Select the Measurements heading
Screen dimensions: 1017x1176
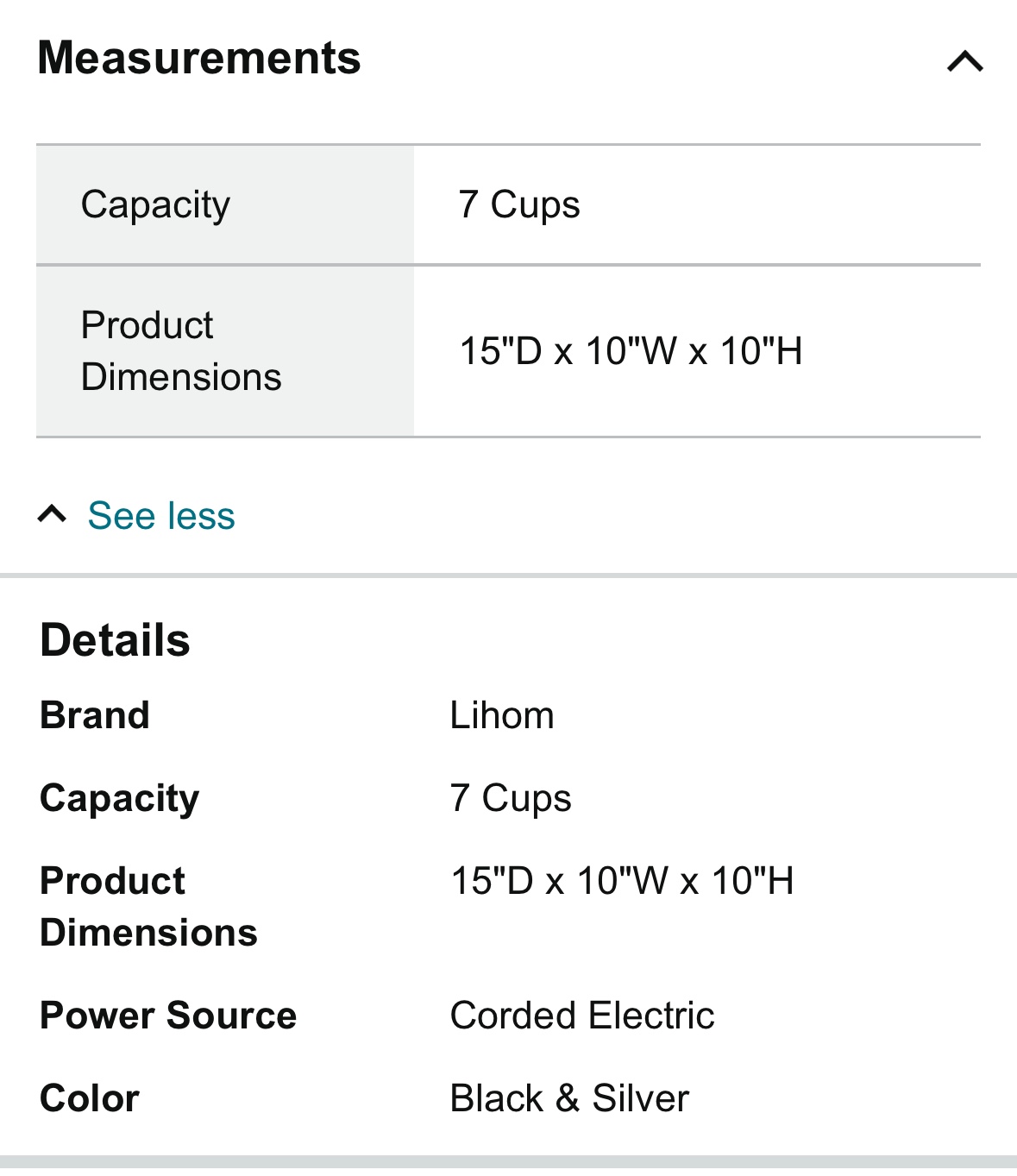pyautogui.click(x=199, y=58)
